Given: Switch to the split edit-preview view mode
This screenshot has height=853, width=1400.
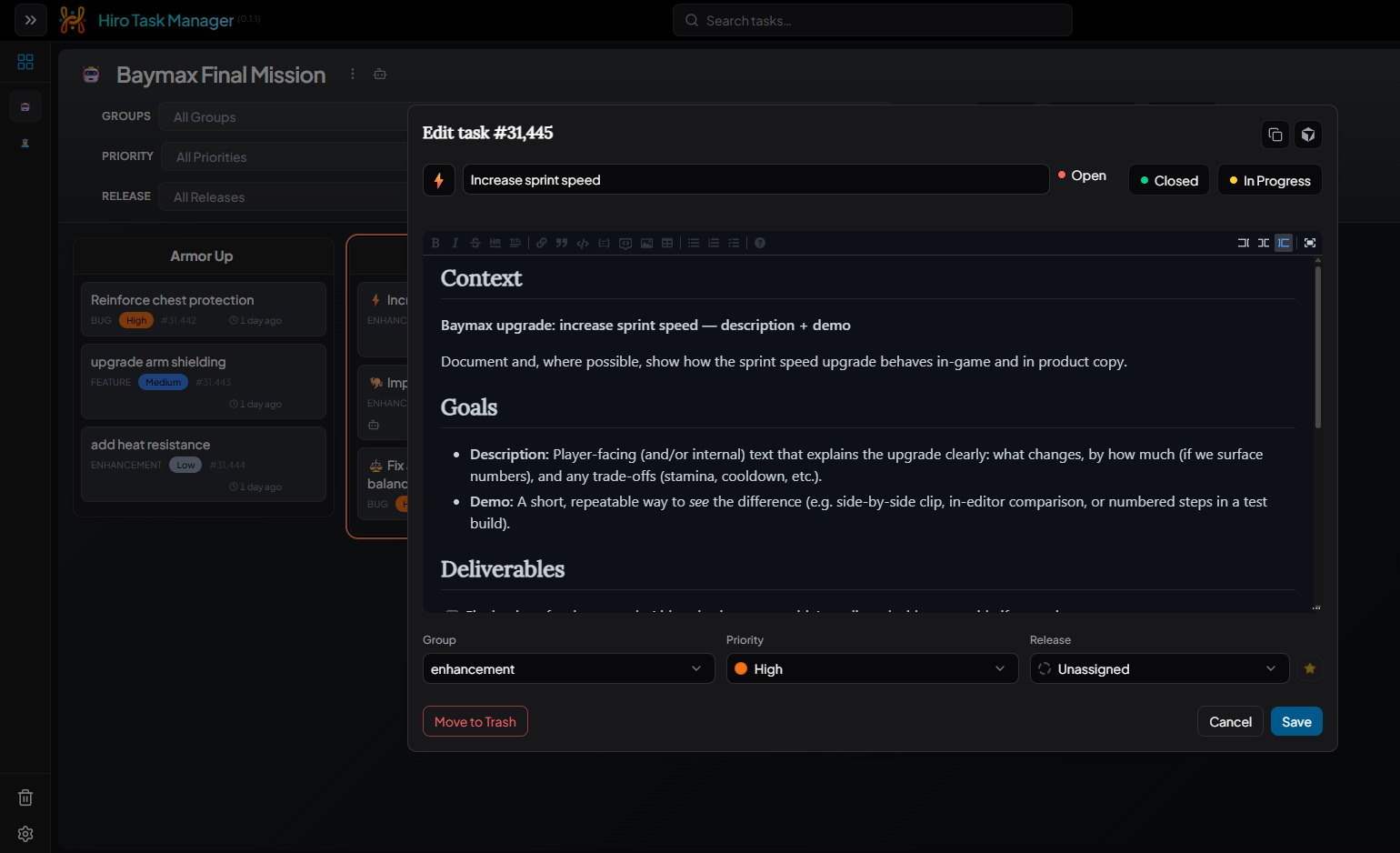Looking at the screenshot, I should (1263, 243).
